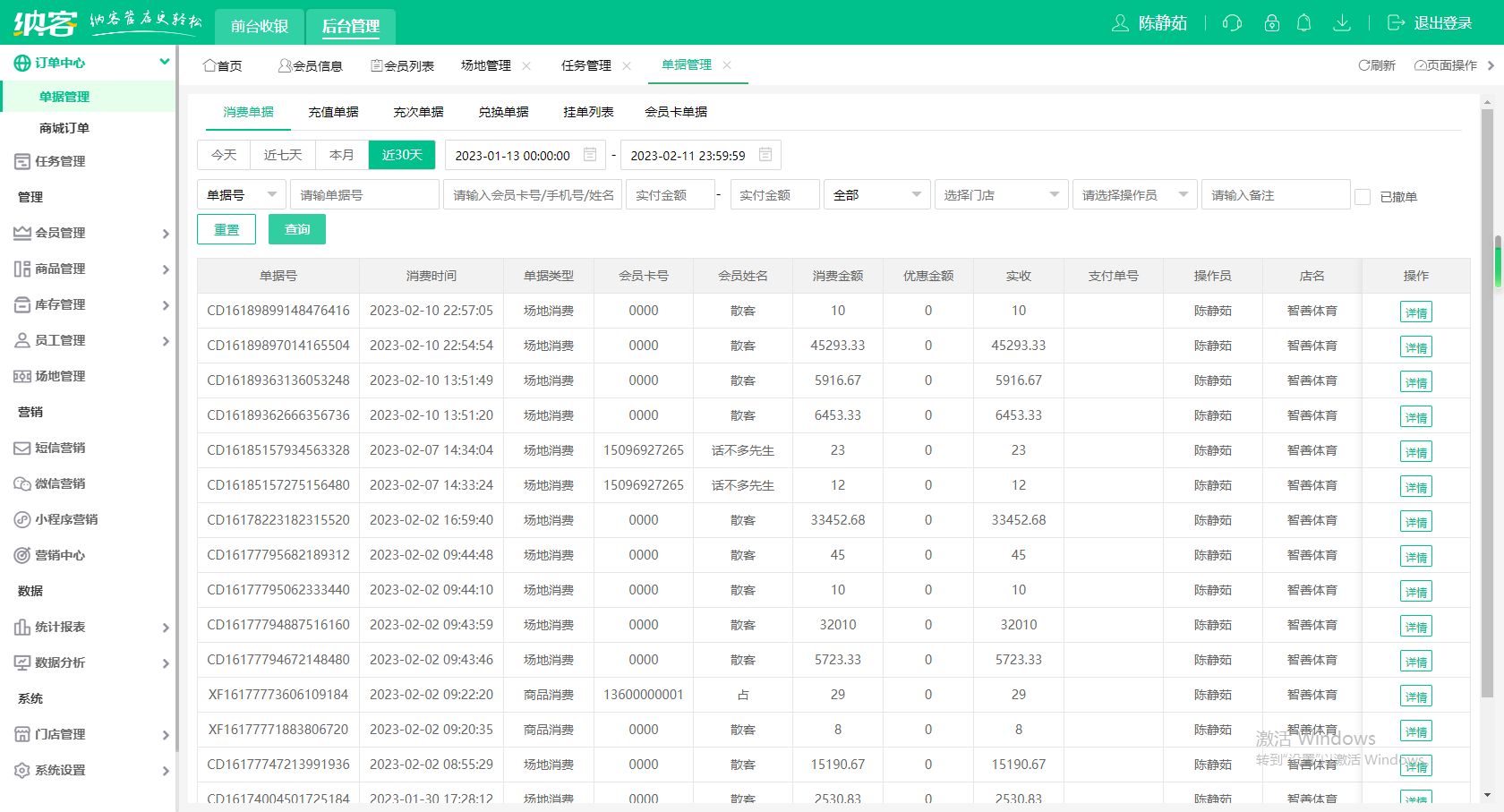Open the customer service headset icon
The image size is (1504, 812).
tap(1232, 23)
